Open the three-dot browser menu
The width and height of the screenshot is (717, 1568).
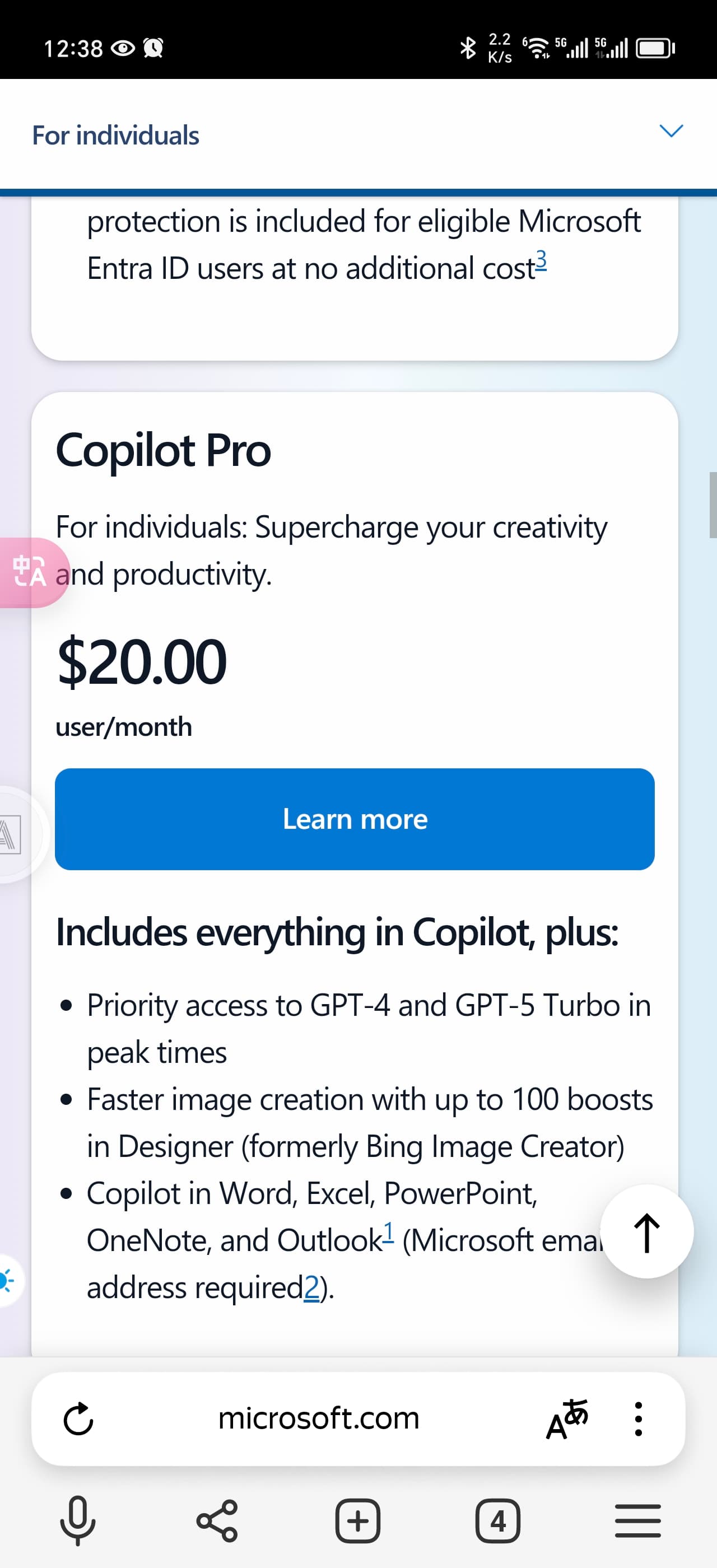pyautogui.click(x=638, y=1419)
